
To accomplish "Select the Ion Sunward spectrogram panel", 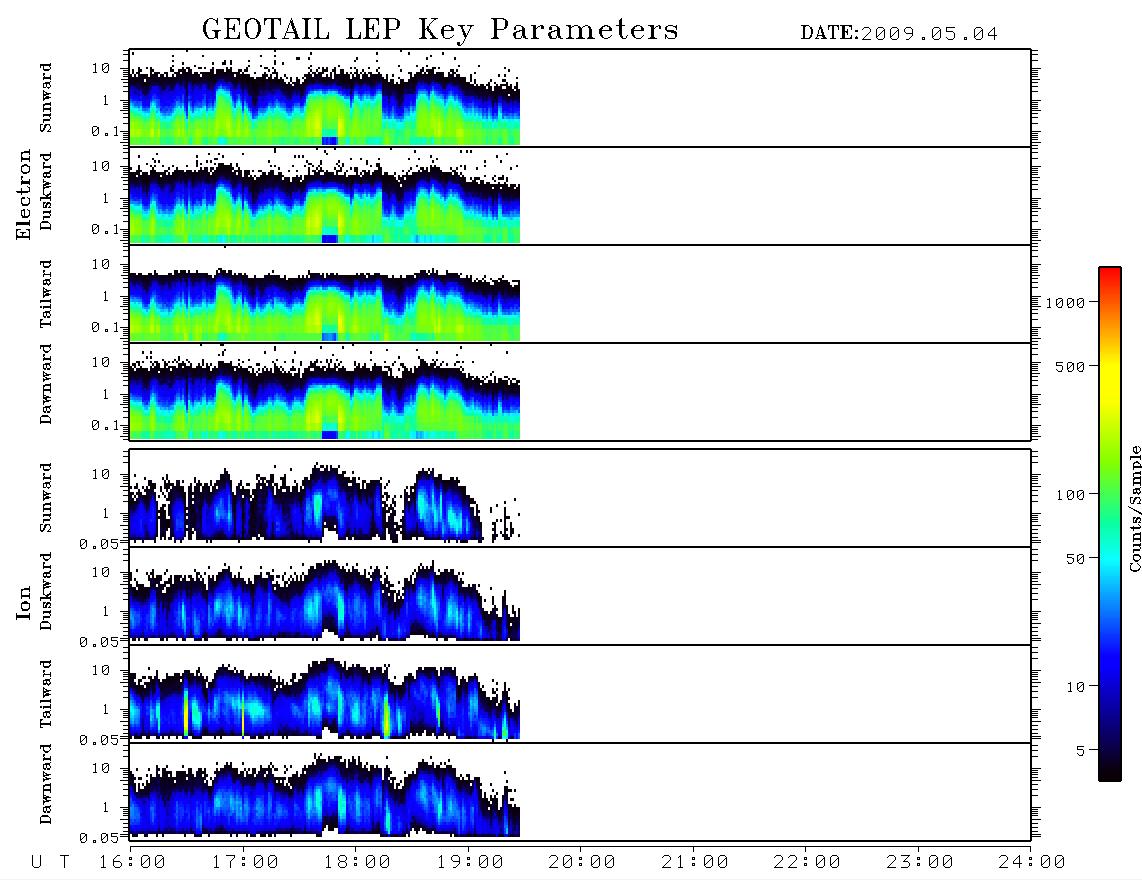I will tap(580, 498).
